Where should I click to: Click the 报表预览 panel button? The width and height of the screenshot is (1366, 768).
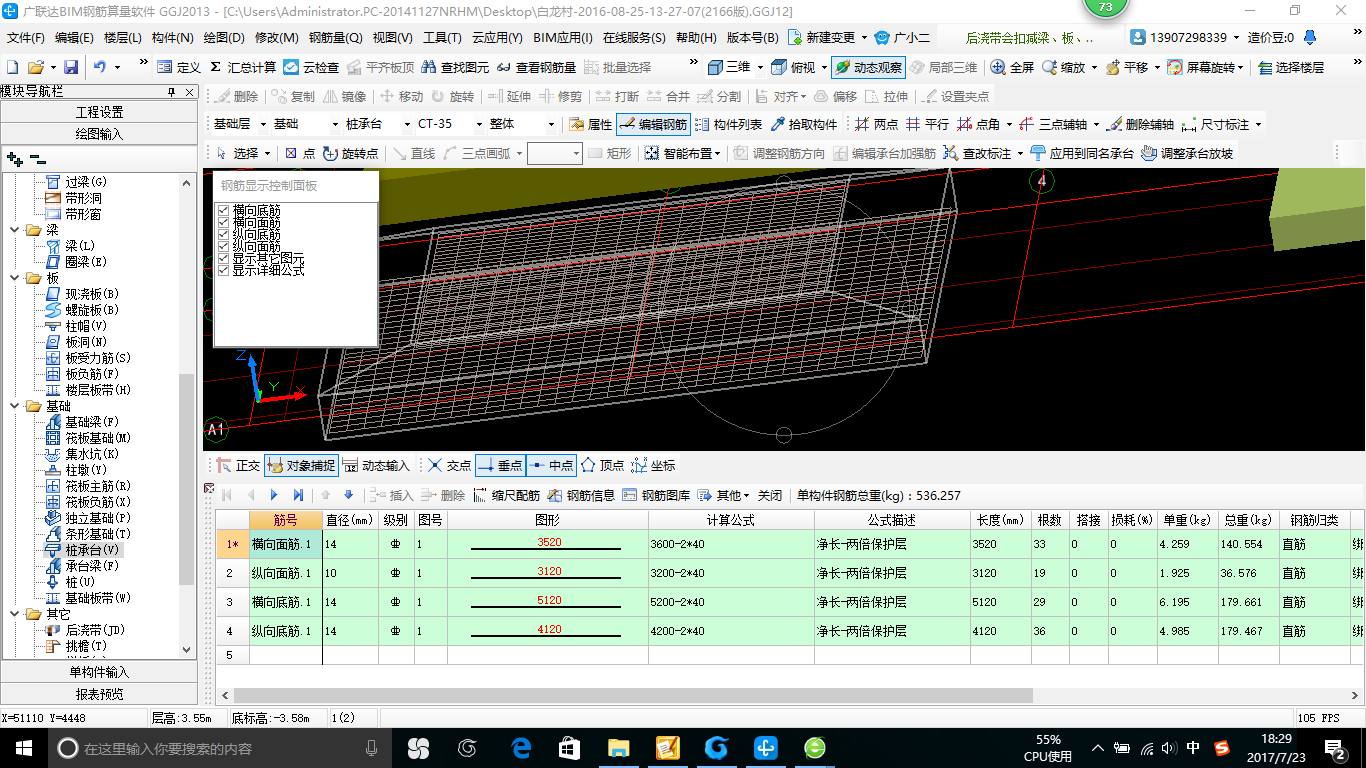tap(100, 694)
